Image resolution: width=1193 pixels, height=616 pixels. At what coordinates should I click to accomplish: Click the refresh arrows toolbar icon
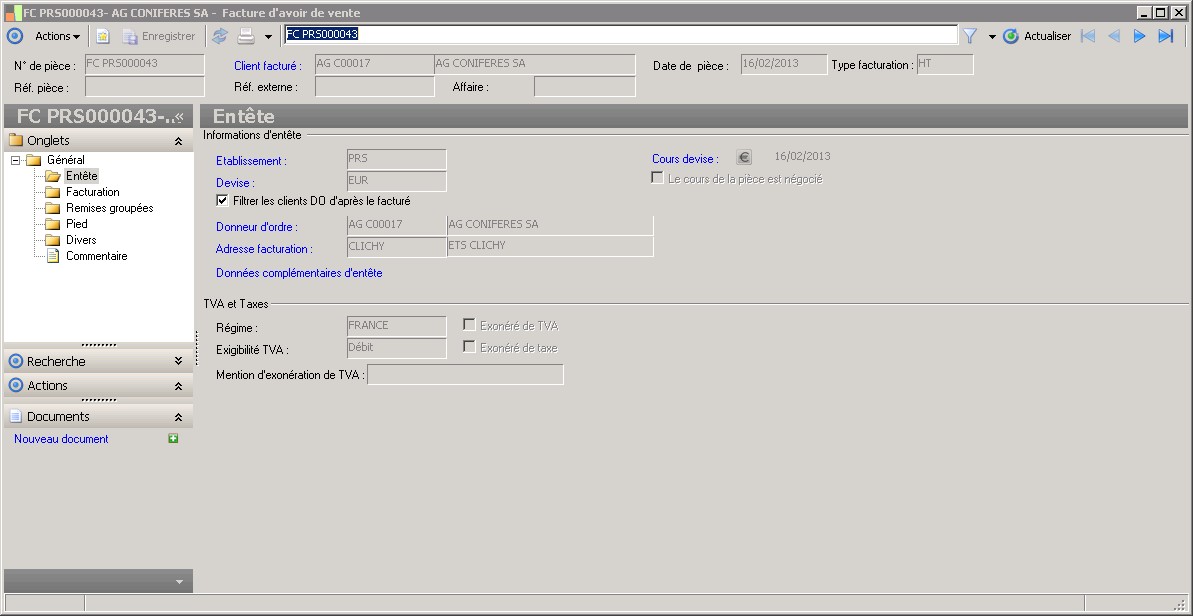point(219,36)
